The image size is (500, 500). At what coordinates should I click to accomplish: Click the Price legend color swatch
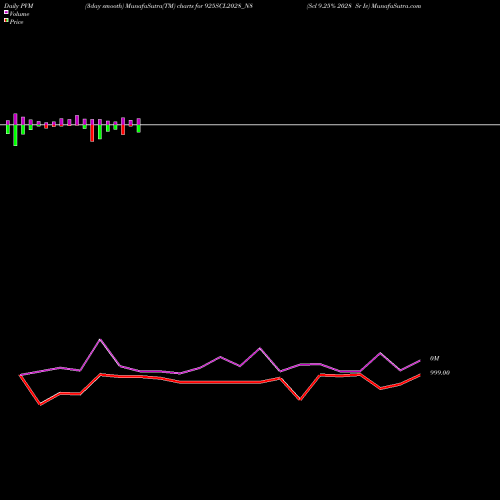coord(6,20)
